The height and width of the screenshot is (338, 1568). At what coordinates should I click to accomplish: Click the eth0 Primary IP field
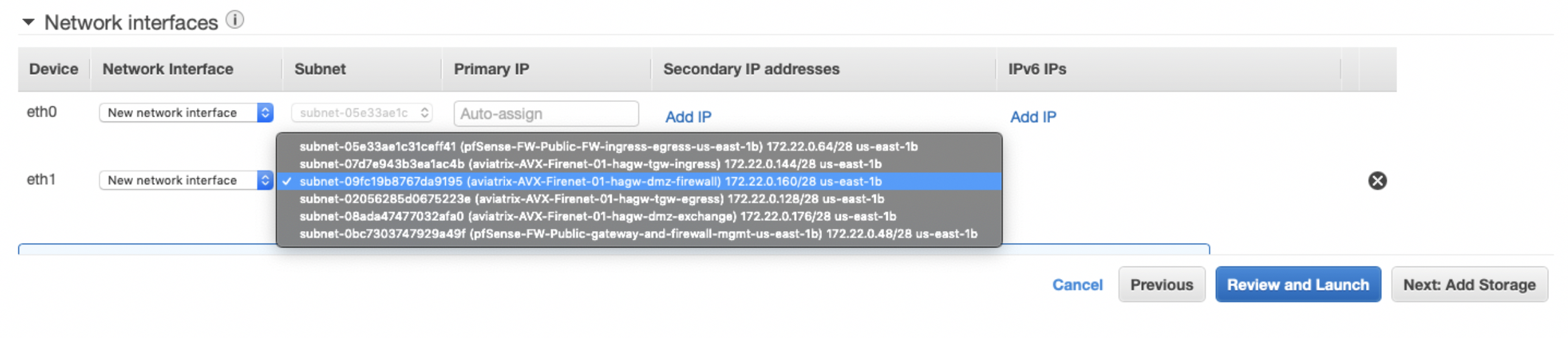(x=546, y=114)
